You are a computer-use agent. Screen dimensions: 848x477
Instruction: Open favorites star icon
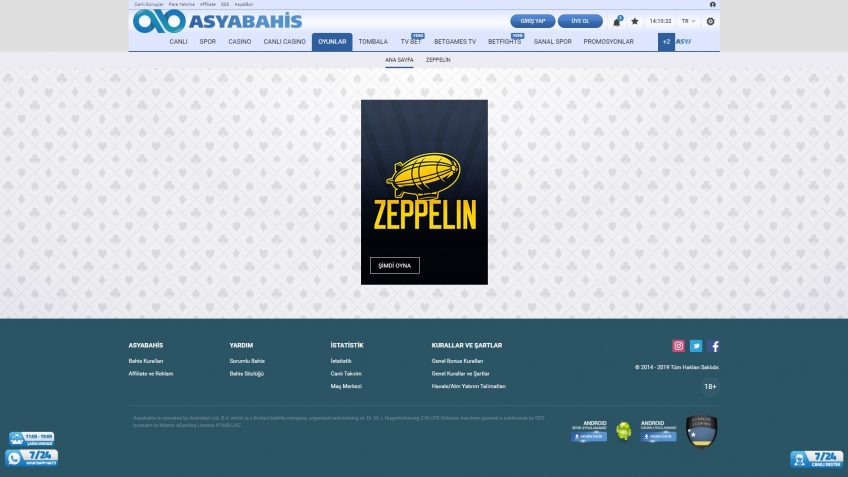(635, 21)
